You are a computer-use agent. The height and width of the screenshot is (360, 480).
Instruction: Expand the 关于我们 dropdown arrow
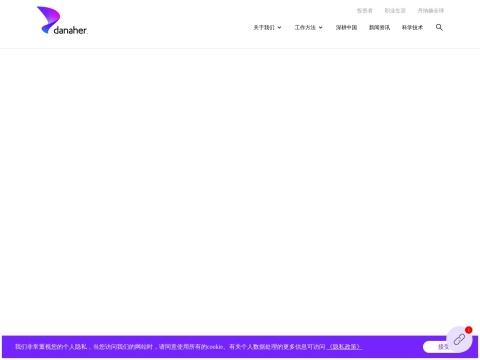tap(279, 28)
